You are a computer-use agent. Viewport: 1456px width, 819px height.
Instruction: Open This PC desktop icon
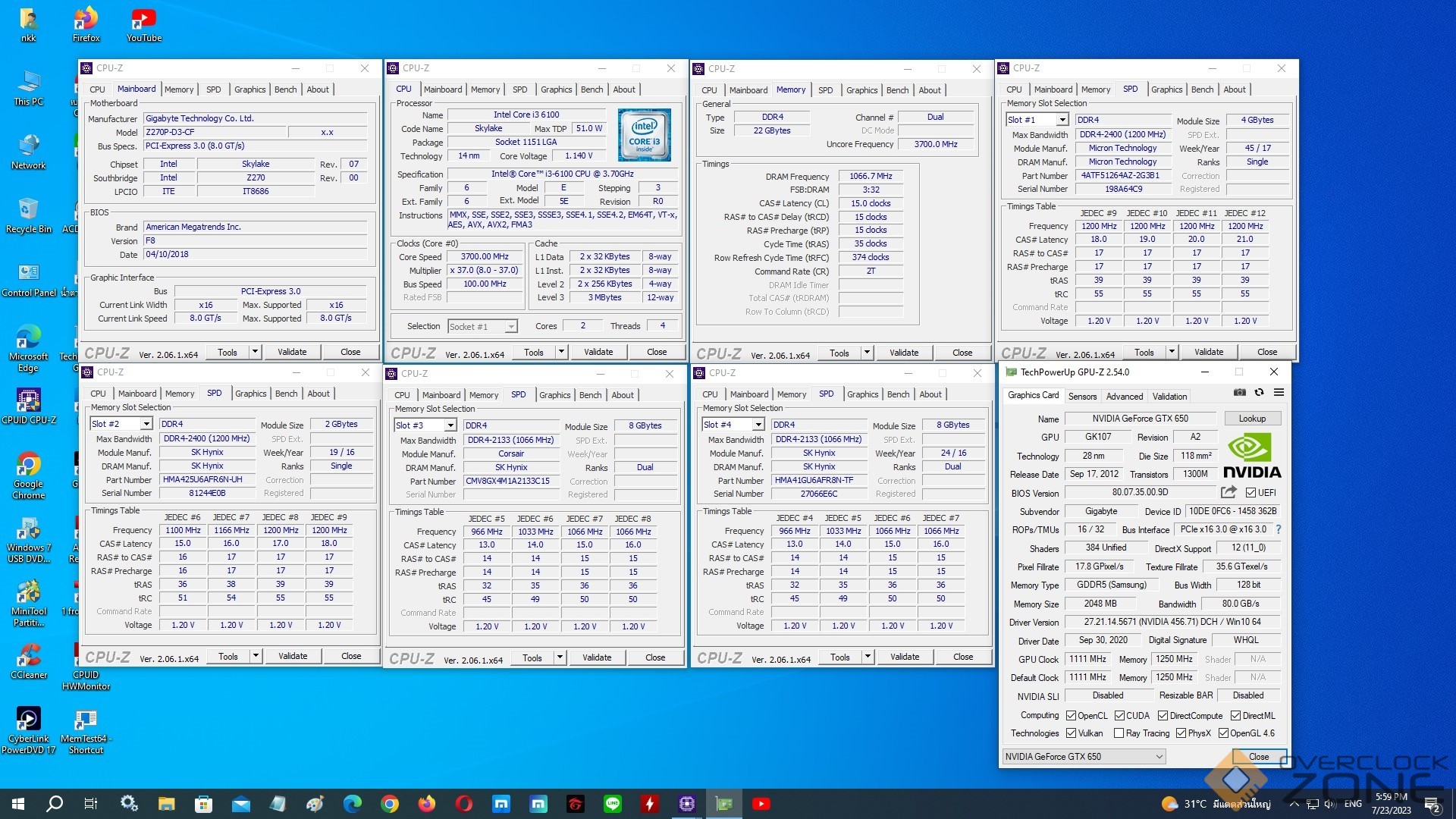click(29, 88)
